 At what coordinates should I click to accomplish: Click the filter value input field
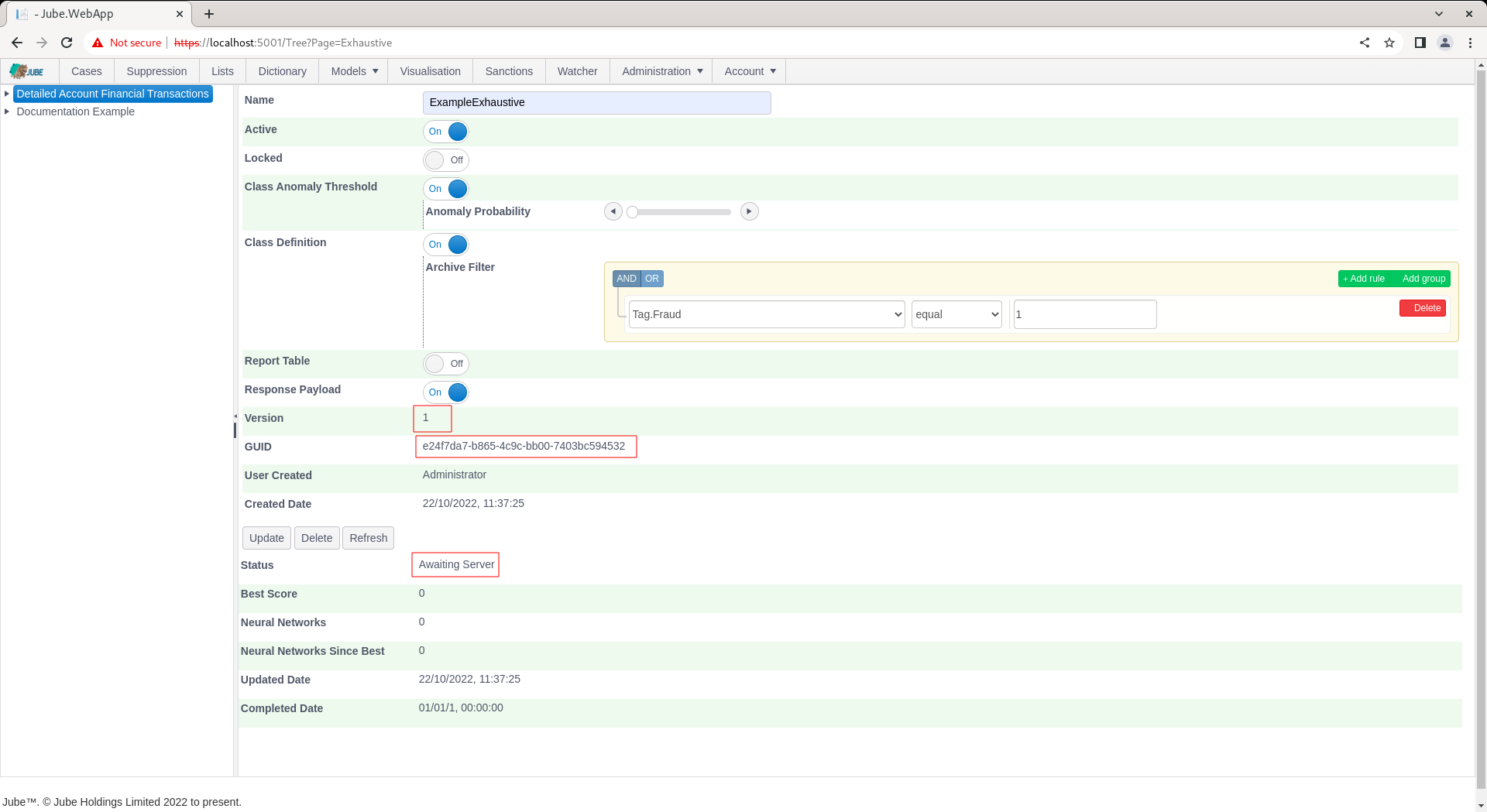pyautogui.click(x=1085, y=314)
